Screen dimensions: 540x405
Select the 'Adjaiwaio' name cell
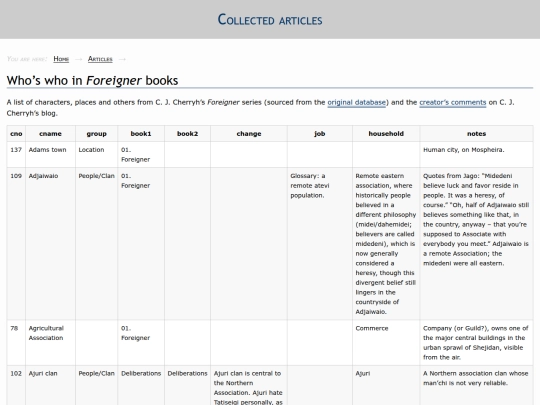pos(50,244)
